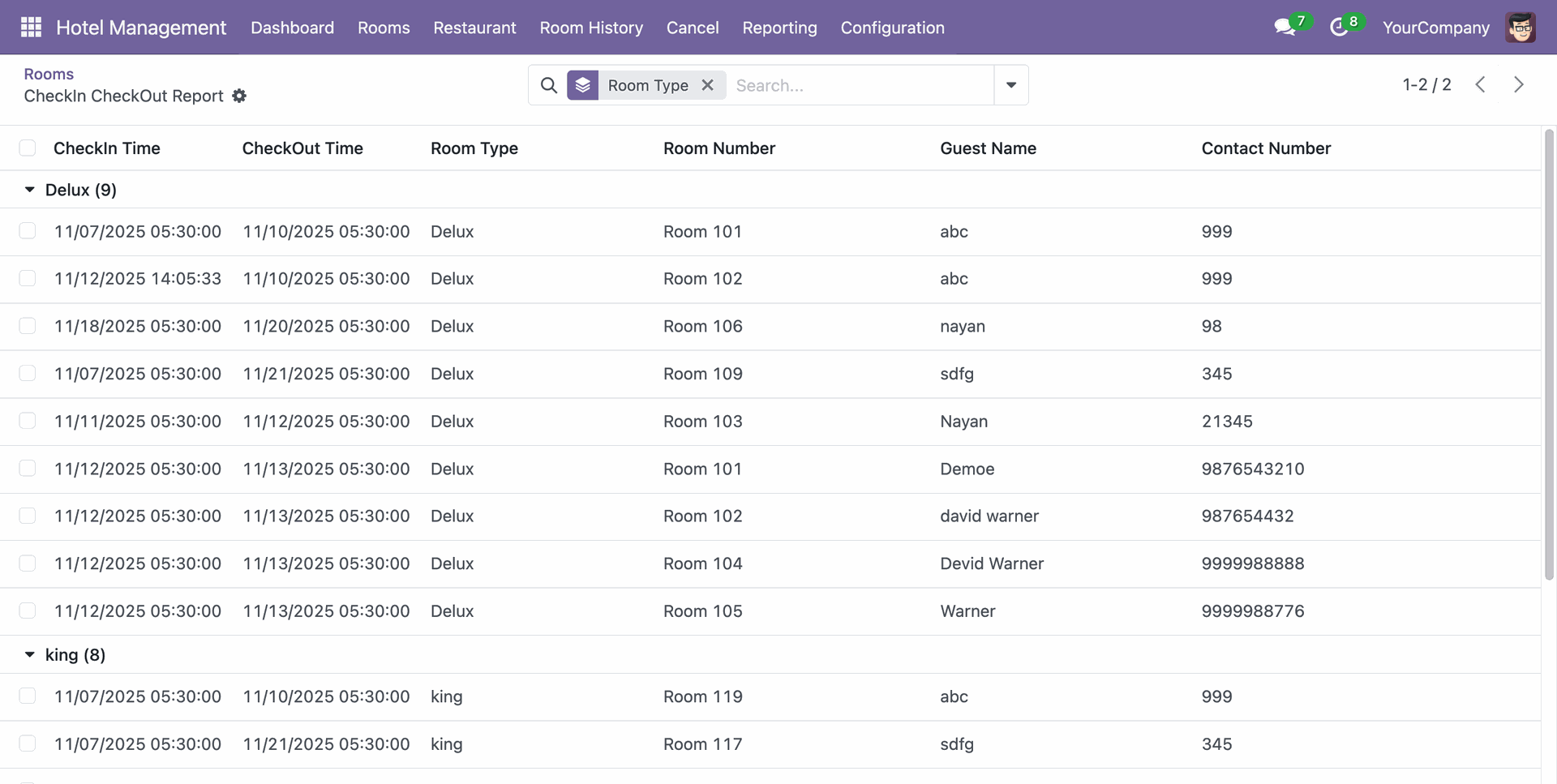This screenshot has height=784, width=1557.
Task: Click the gear icon beside CheckIn CheckOut Report
Action: [x=239, y=96]
